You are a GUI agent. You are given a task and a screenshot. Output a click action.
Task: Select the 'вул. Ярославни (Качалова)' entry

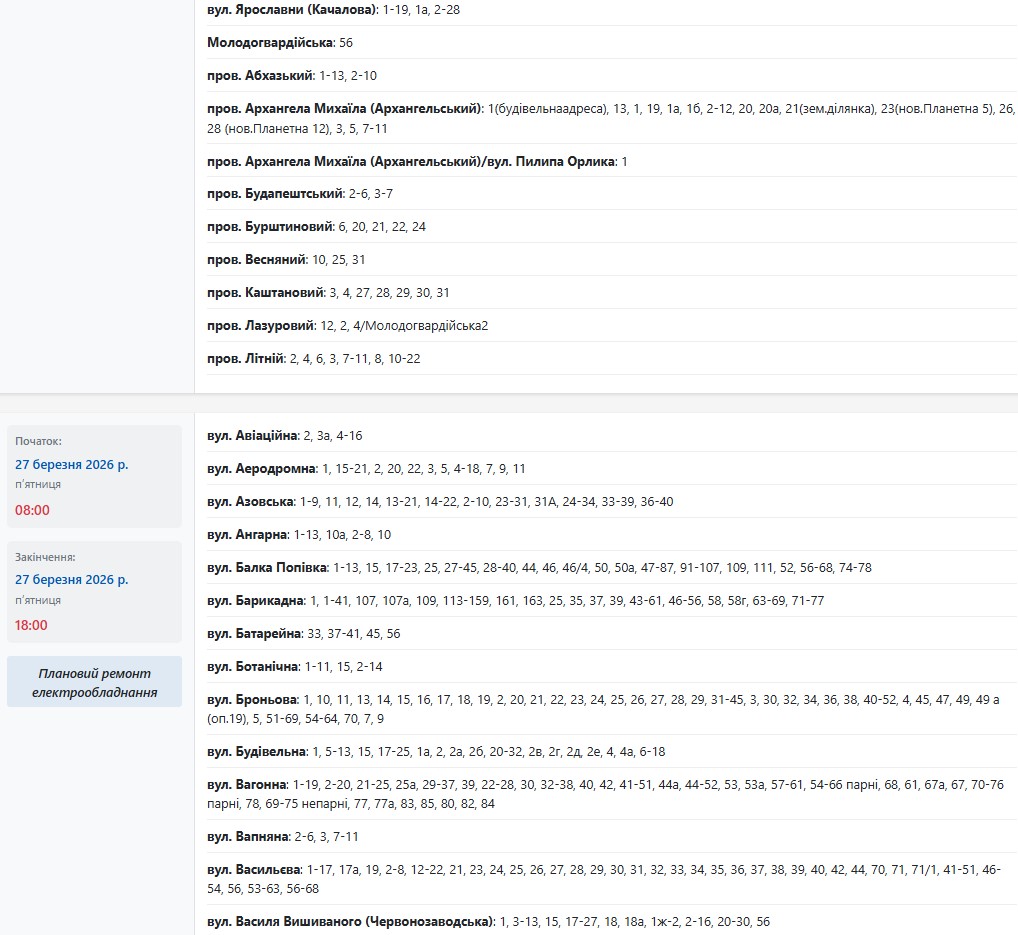292,10
